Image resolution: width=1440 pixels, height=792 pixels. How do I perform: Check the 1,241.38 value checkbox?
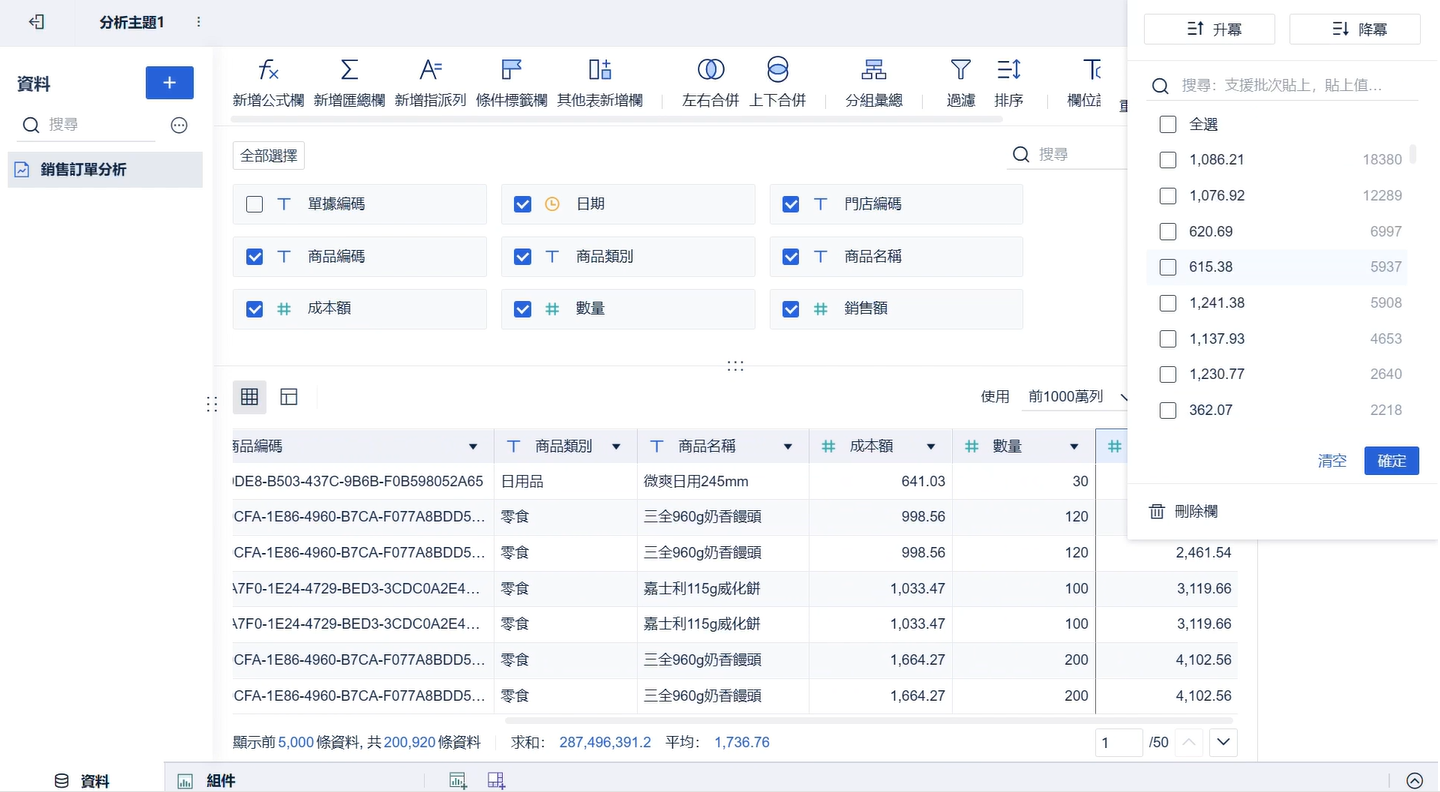[x=1167, y=303]
